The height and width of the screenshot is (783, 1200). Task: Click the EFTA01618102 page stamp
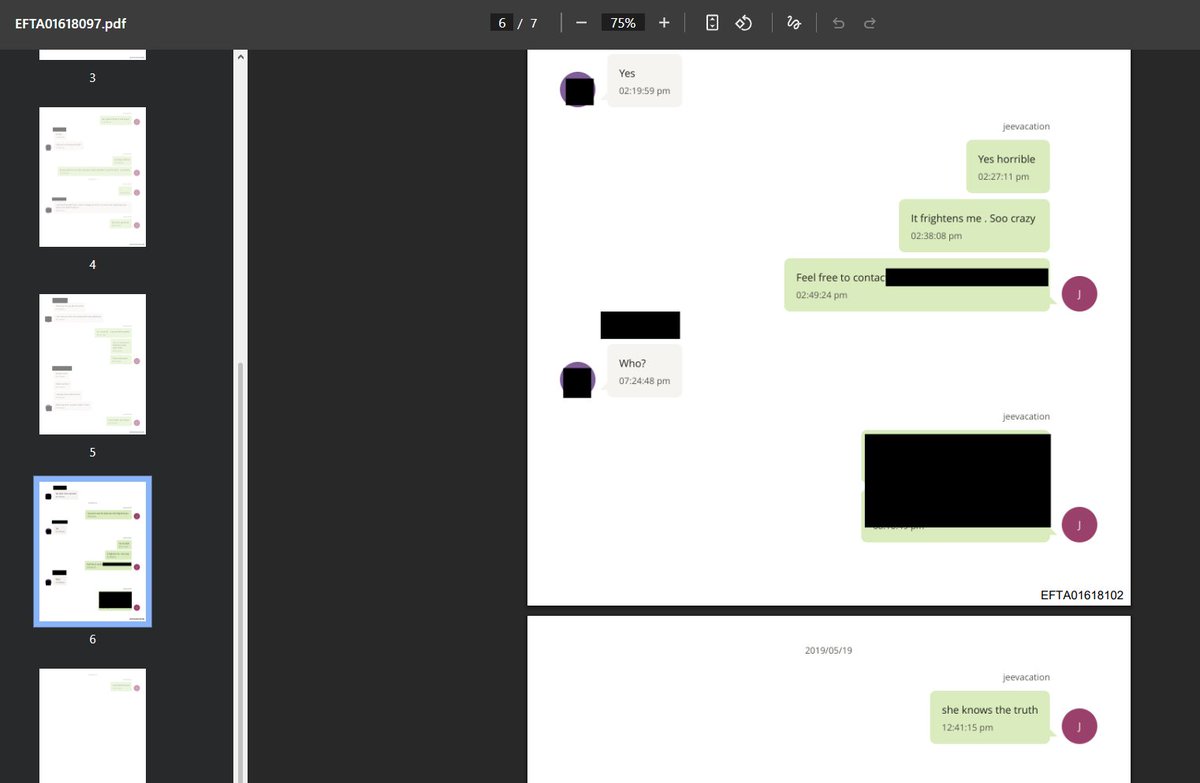(x=1082, y=595)
